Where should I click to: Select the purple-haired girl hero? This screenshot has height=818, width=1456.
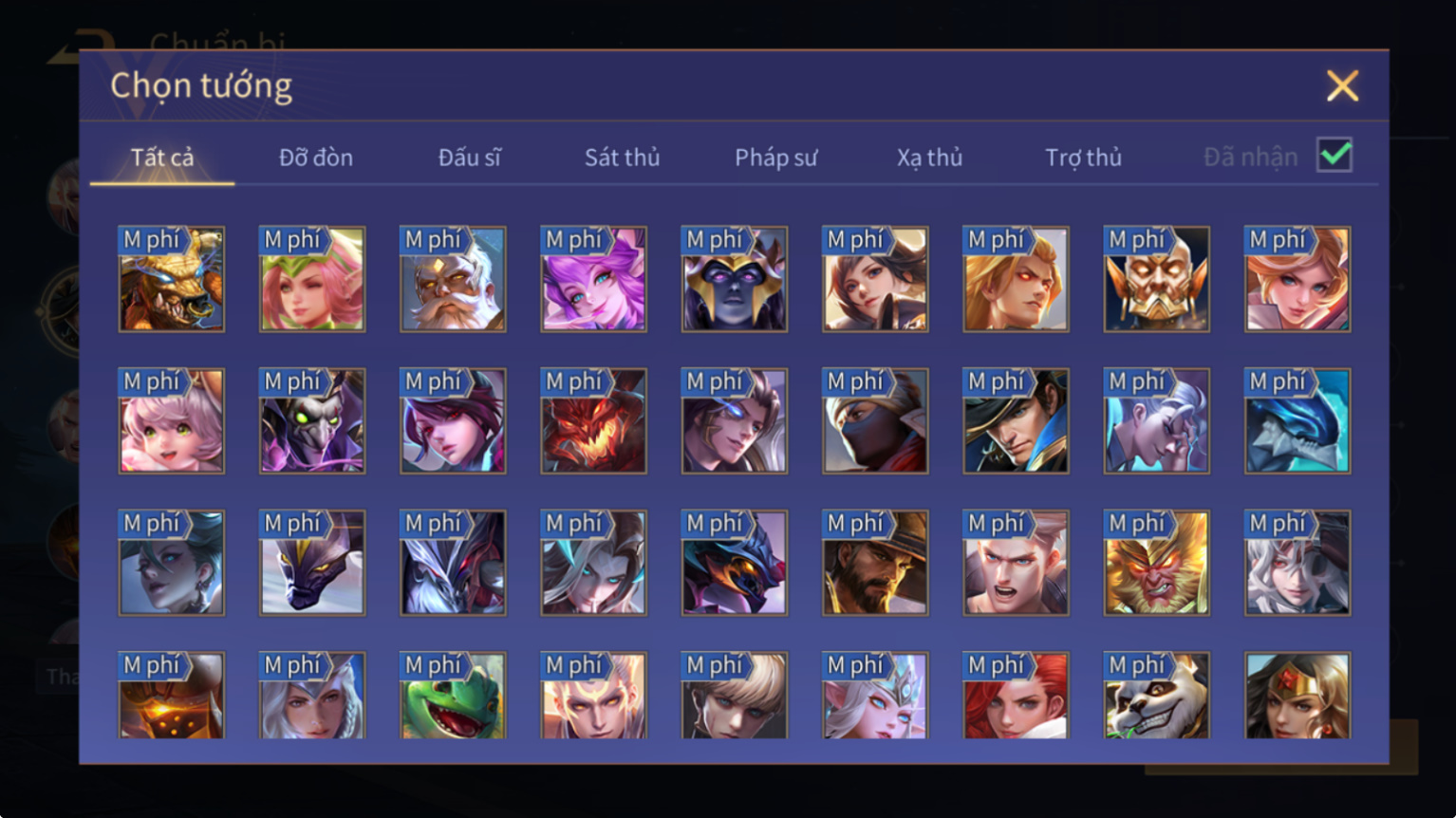[x=593, y=279]
